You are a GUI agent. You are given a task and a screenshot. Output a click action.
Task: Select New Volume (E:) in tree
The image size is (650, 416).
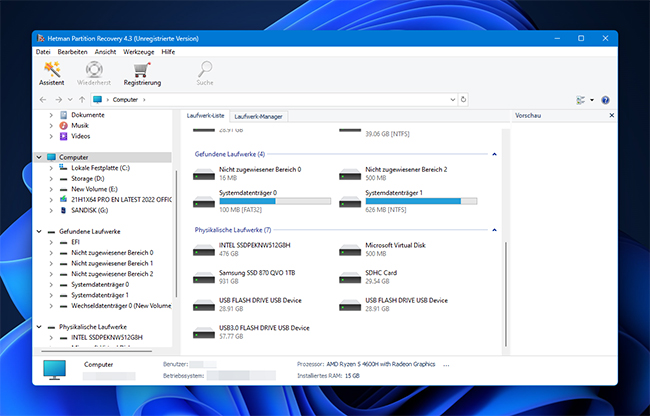coord(95,189)
